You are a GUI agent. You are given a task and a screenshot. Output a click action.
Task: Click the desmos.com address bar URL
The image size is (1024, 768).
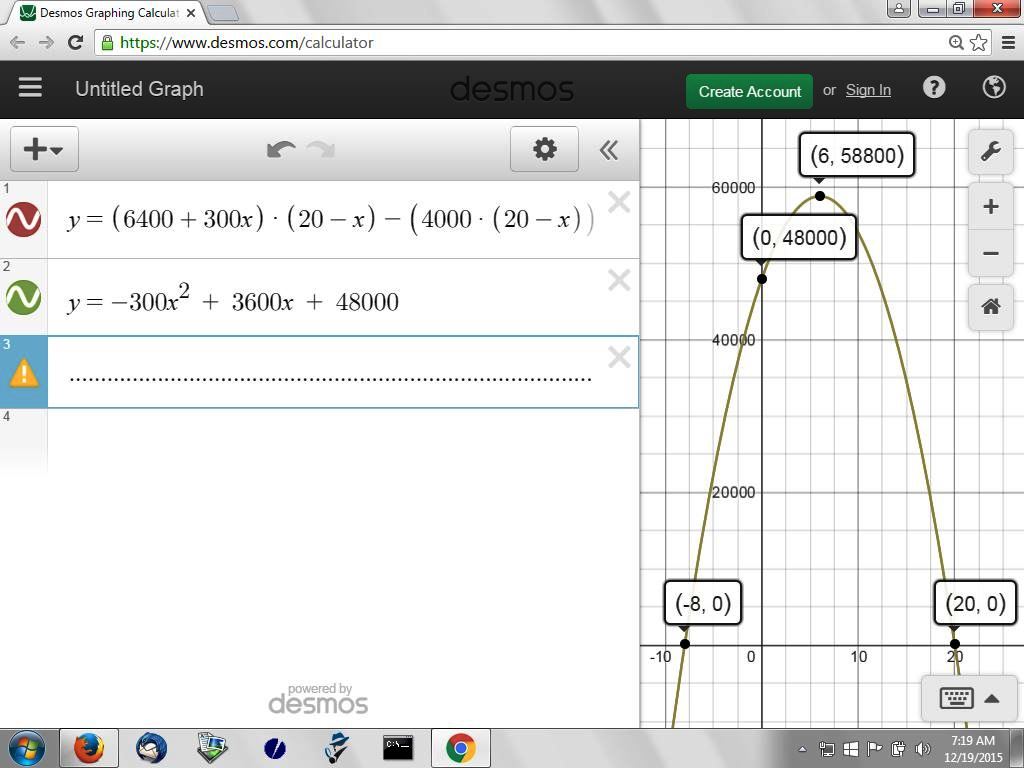tap(247, 43)
